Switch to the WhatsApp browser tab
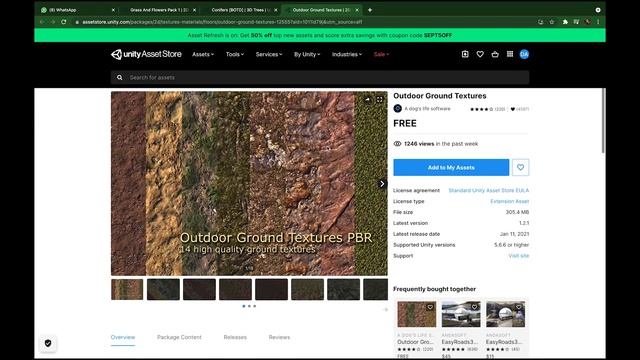This screenshot has width=640, height=360. coord(78,10)
